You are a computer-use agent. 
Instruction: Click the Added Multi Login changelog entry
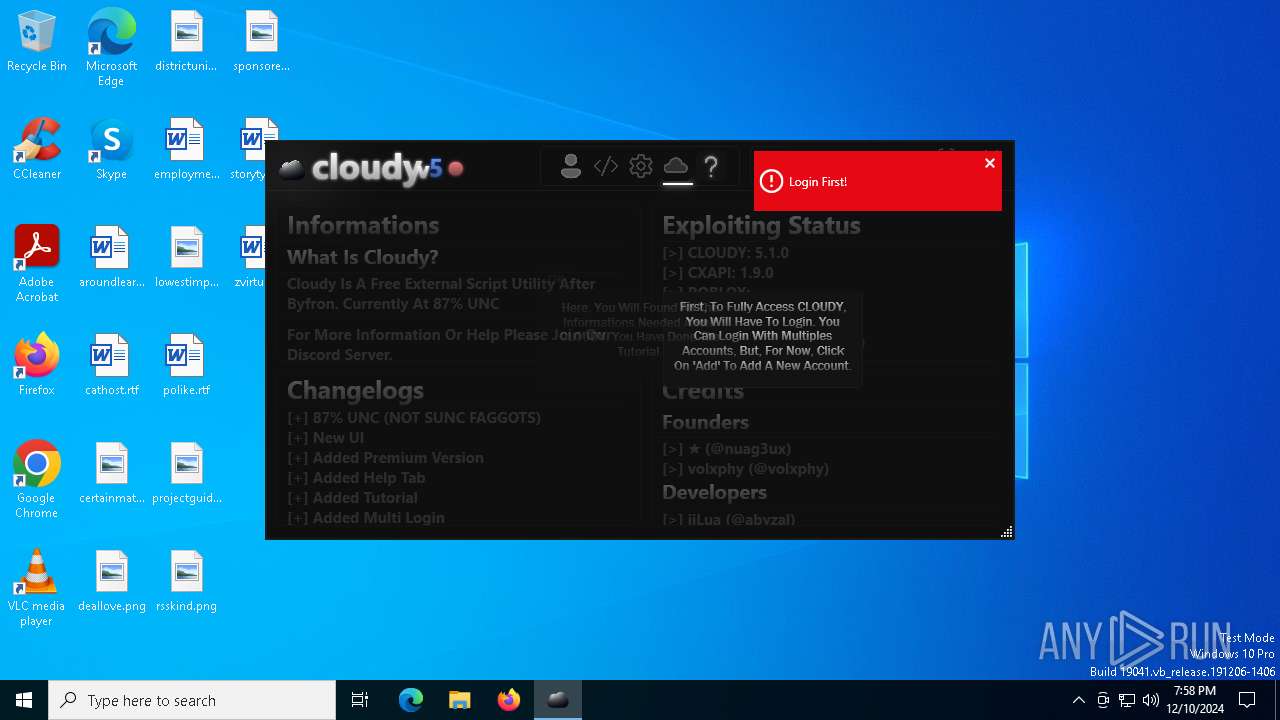pyautogui.click(x=366, y=518)
